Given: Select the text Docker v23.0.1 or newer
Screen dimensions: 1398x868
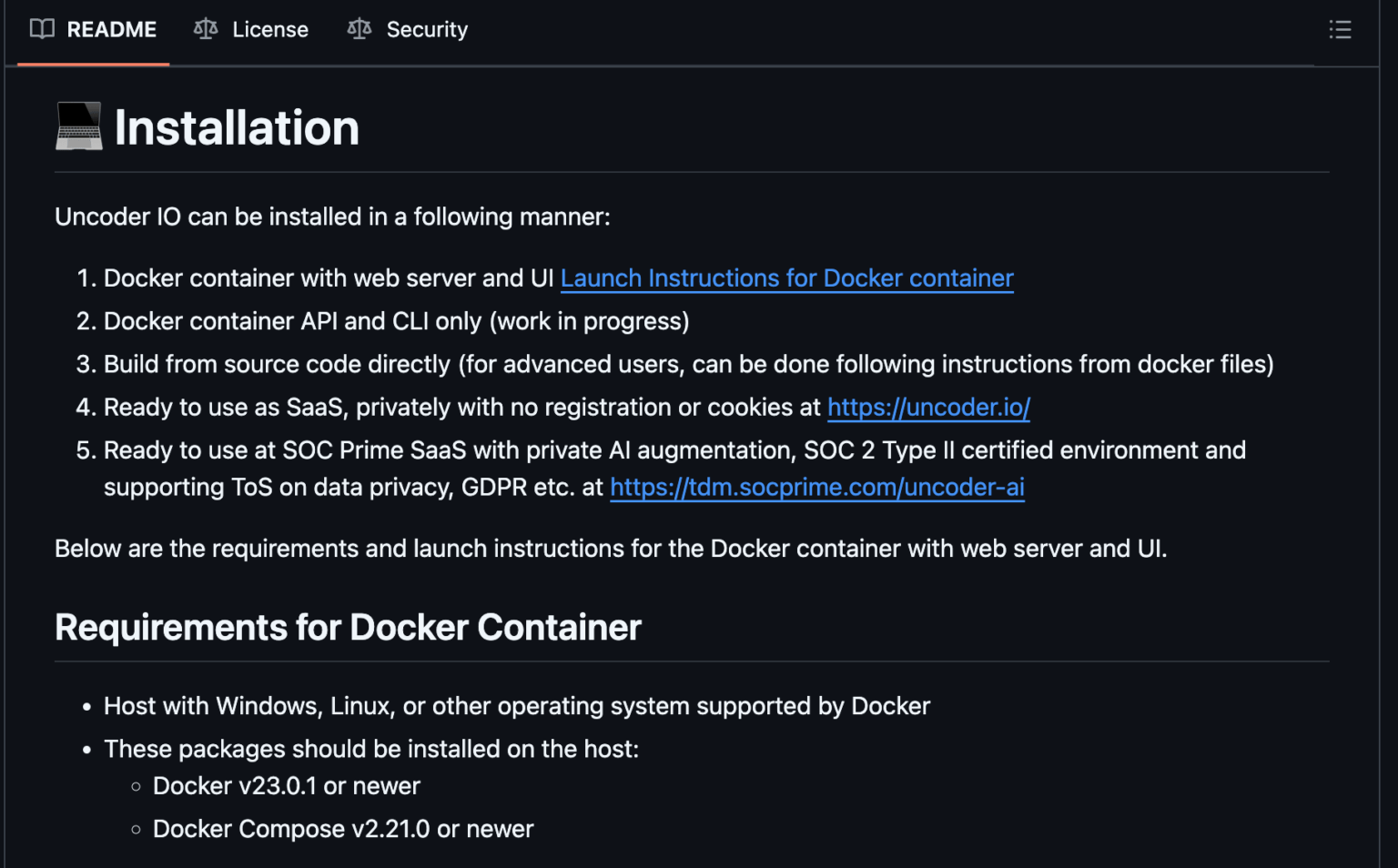Looking at the screenshot, I should (x=286, y=785).
